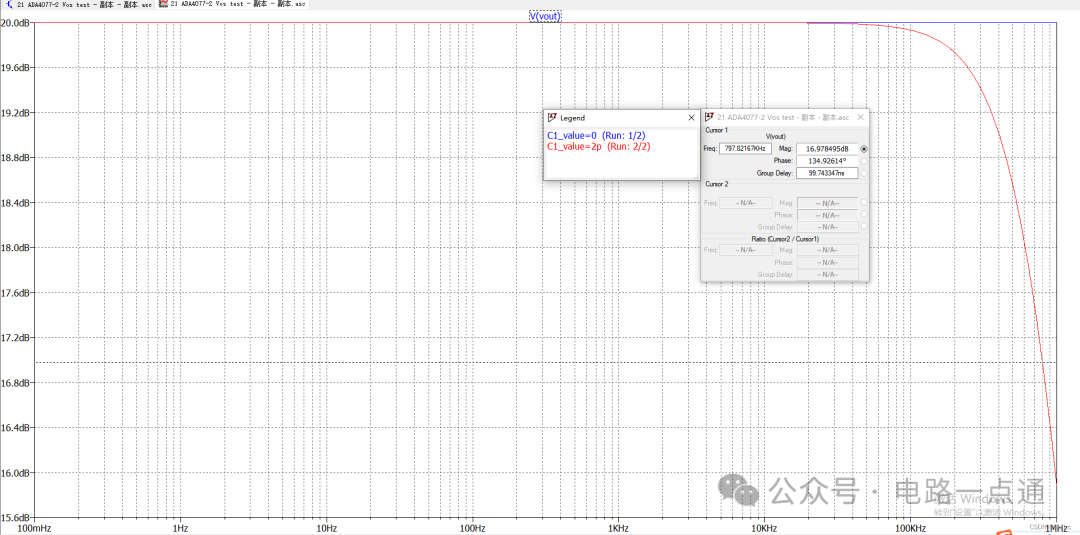Click the Cursor 2 Phase N/A field
Image resolution: width=1080 pixels, height=535 pixels.
coord(827,215)
